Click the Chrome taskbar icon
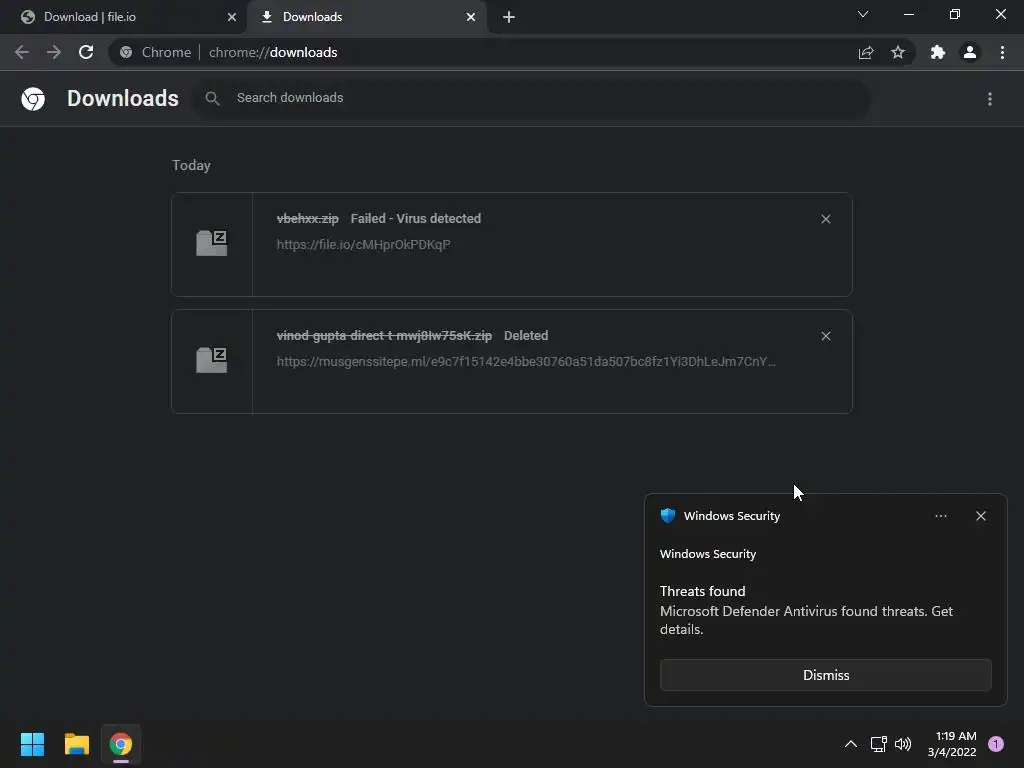This screenshot has width=1024, height=768. 121,744
